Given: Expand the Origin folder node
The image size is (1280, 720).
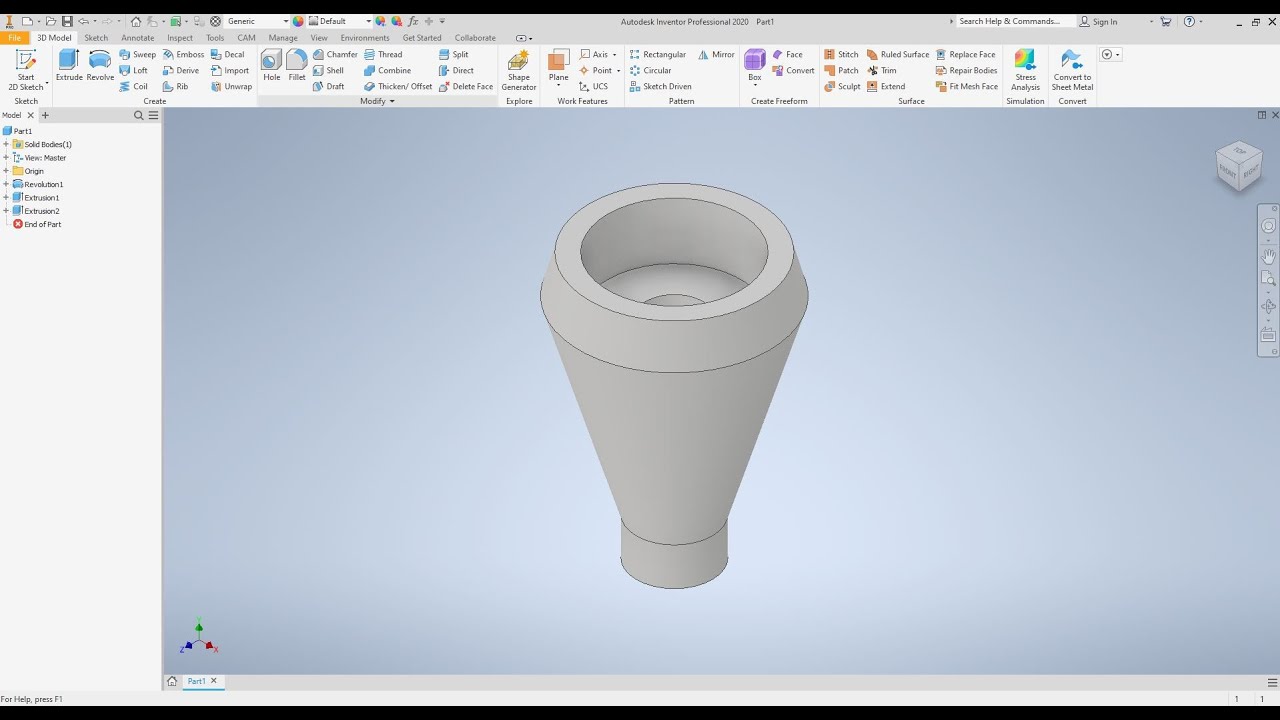Looking at the screenshot, I should [x=6, y=171].
